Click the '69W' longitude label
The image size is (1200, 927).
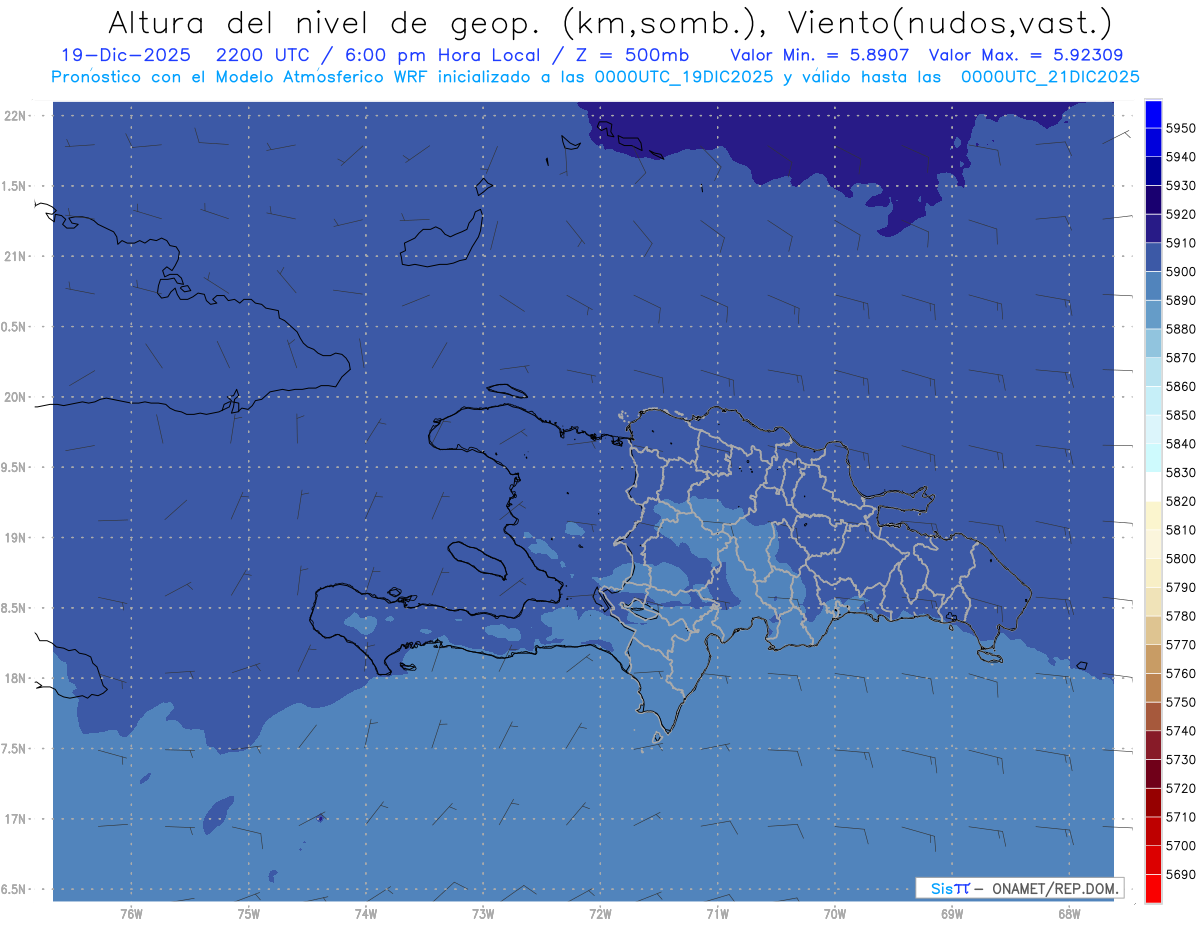point(952,913)
